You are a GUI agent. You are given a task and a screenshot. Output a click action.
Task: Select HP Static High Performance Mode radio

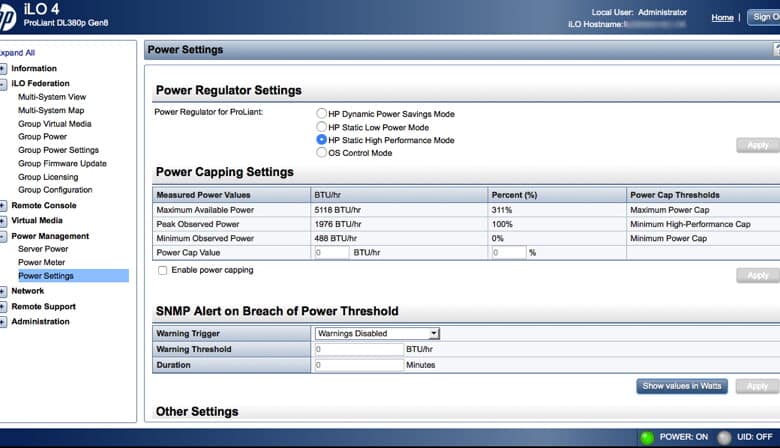point(321,140)
